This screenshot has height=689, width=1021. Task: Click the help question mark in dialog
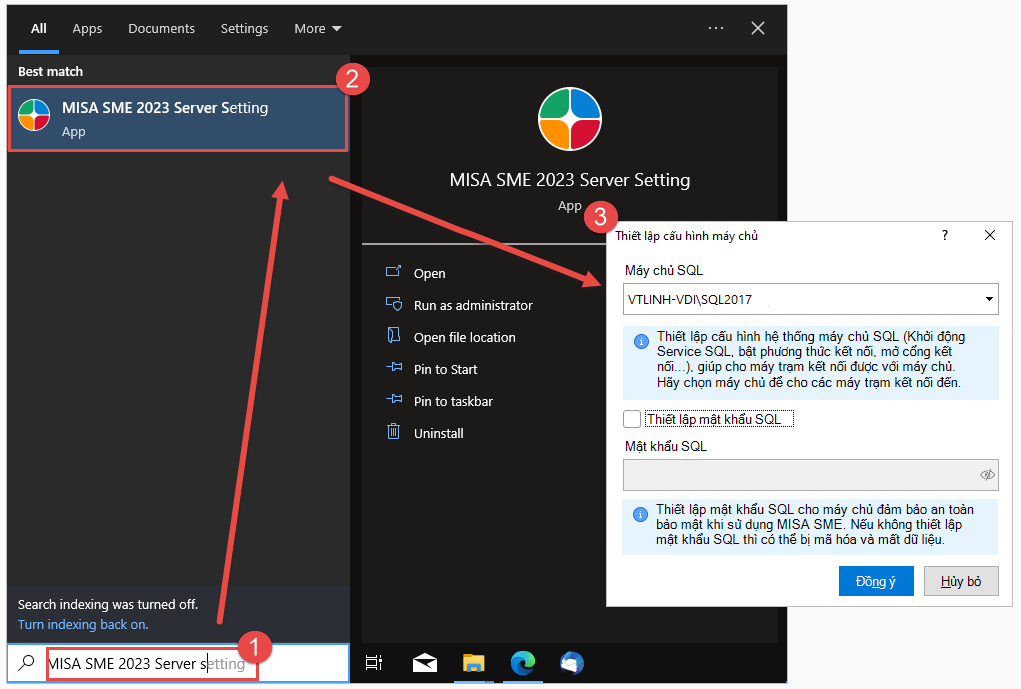[x=945, y=235]
